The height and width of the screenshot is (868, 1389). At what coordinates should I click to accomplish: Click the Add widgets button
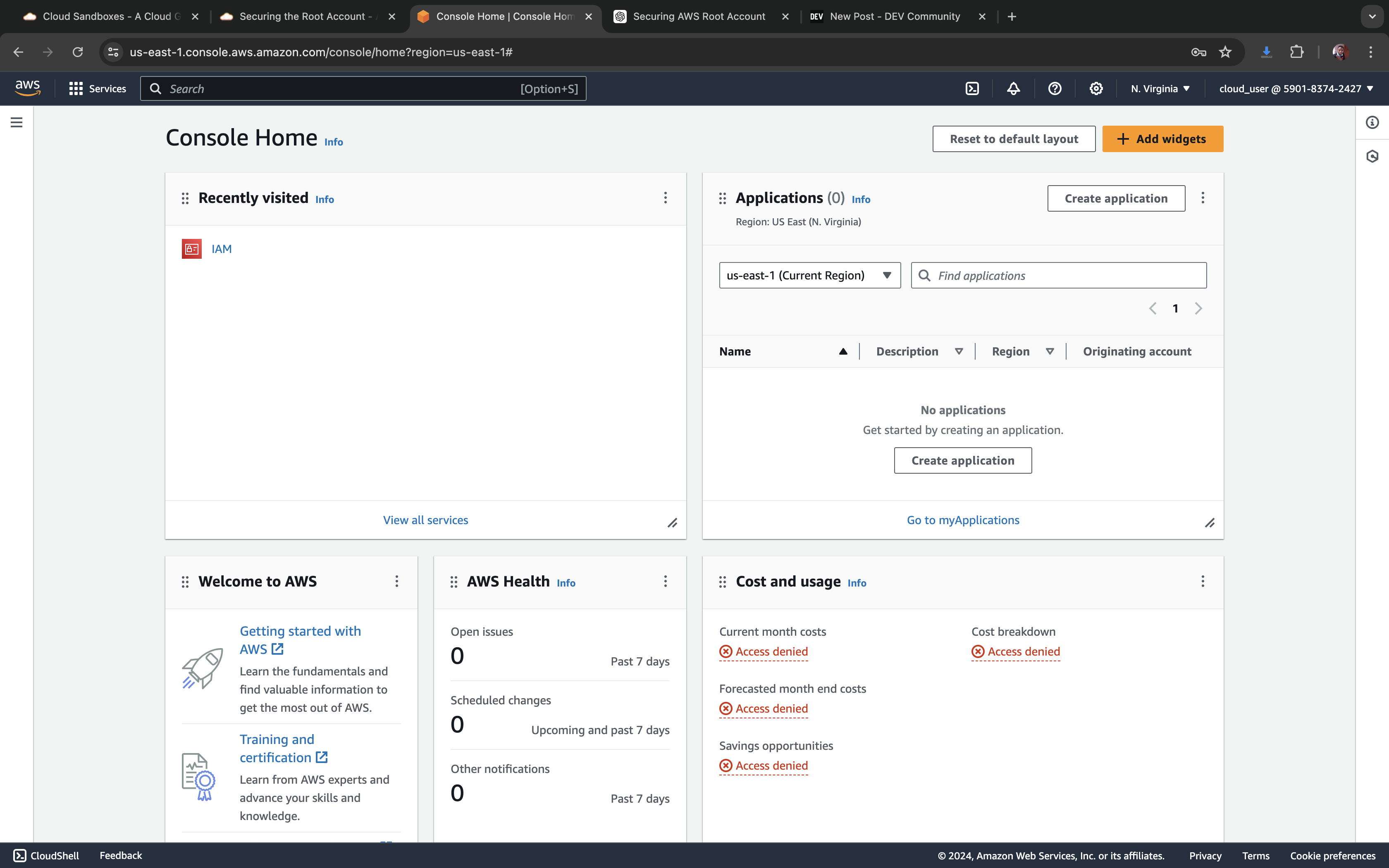1162,139
